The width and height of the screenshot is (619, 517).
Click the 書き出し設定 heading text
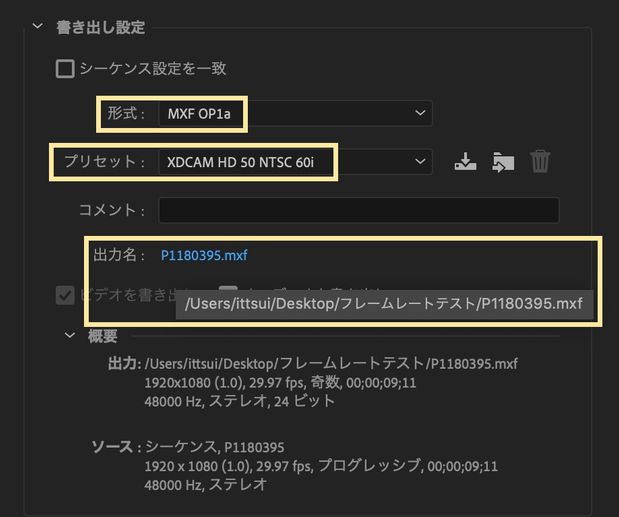[101, 27]
